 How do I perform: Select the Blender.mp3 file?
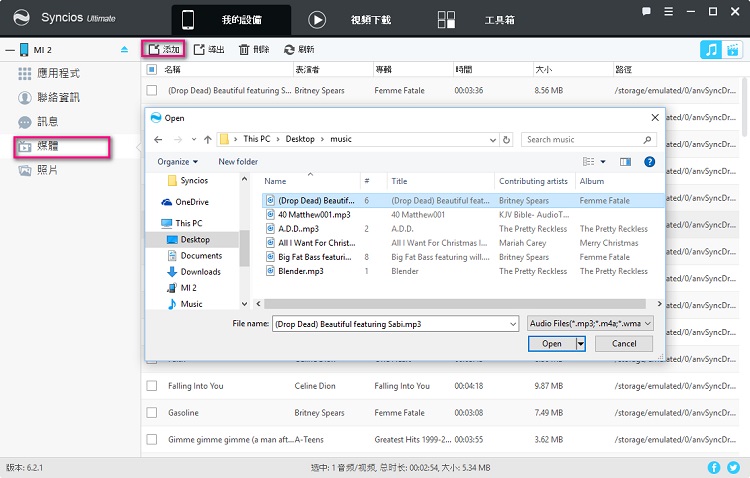pyautogui.click(x=295, y=271)
